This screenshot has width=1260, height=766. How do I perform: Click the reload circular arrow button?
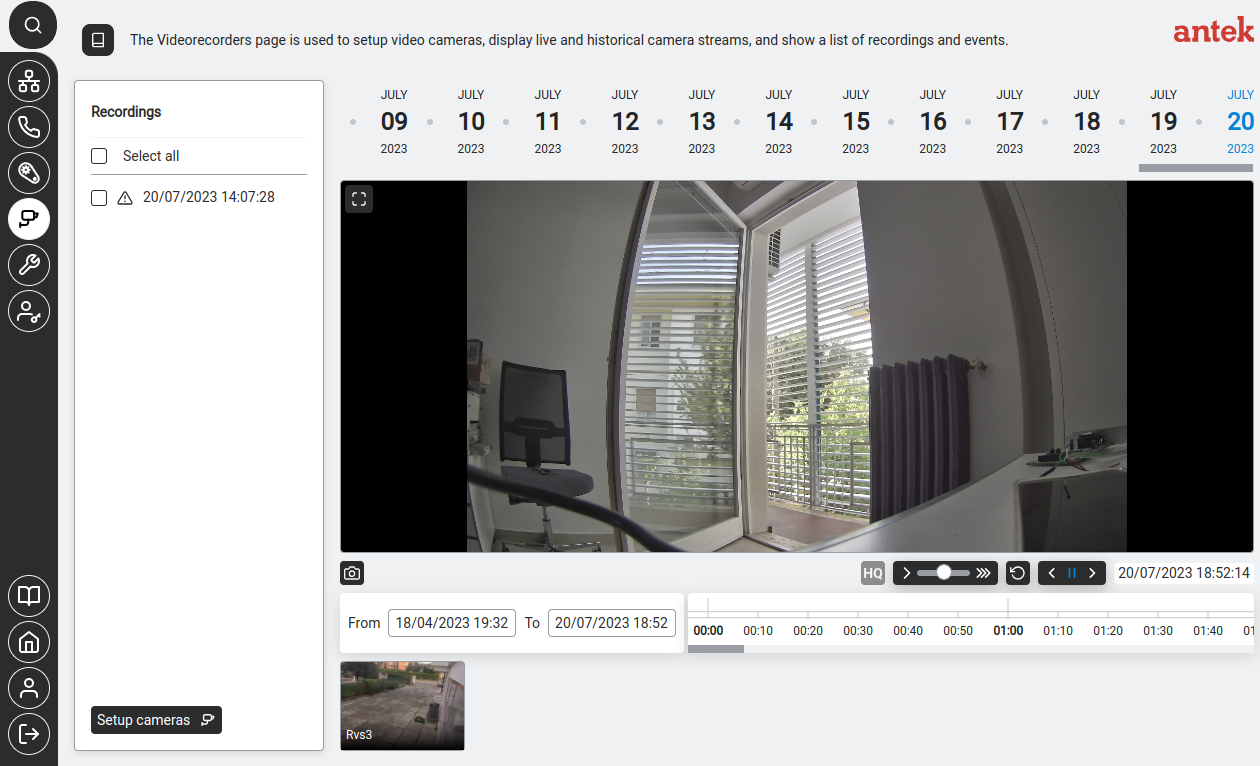[1017, 573]
